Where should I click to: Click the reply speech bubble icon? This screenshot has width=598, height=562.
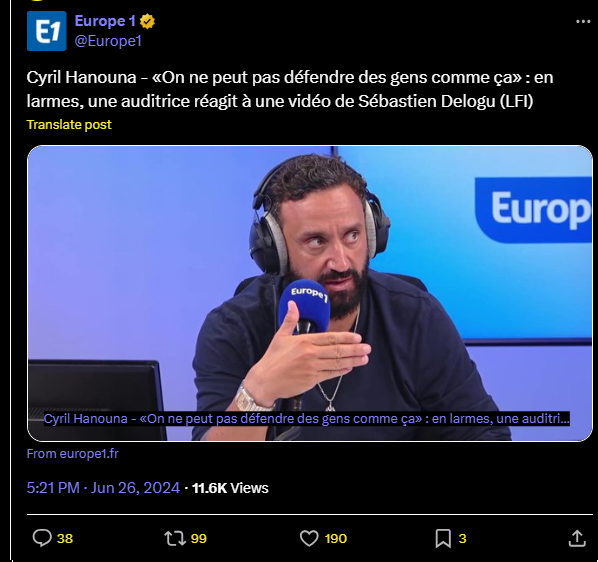tap(42, 538)
